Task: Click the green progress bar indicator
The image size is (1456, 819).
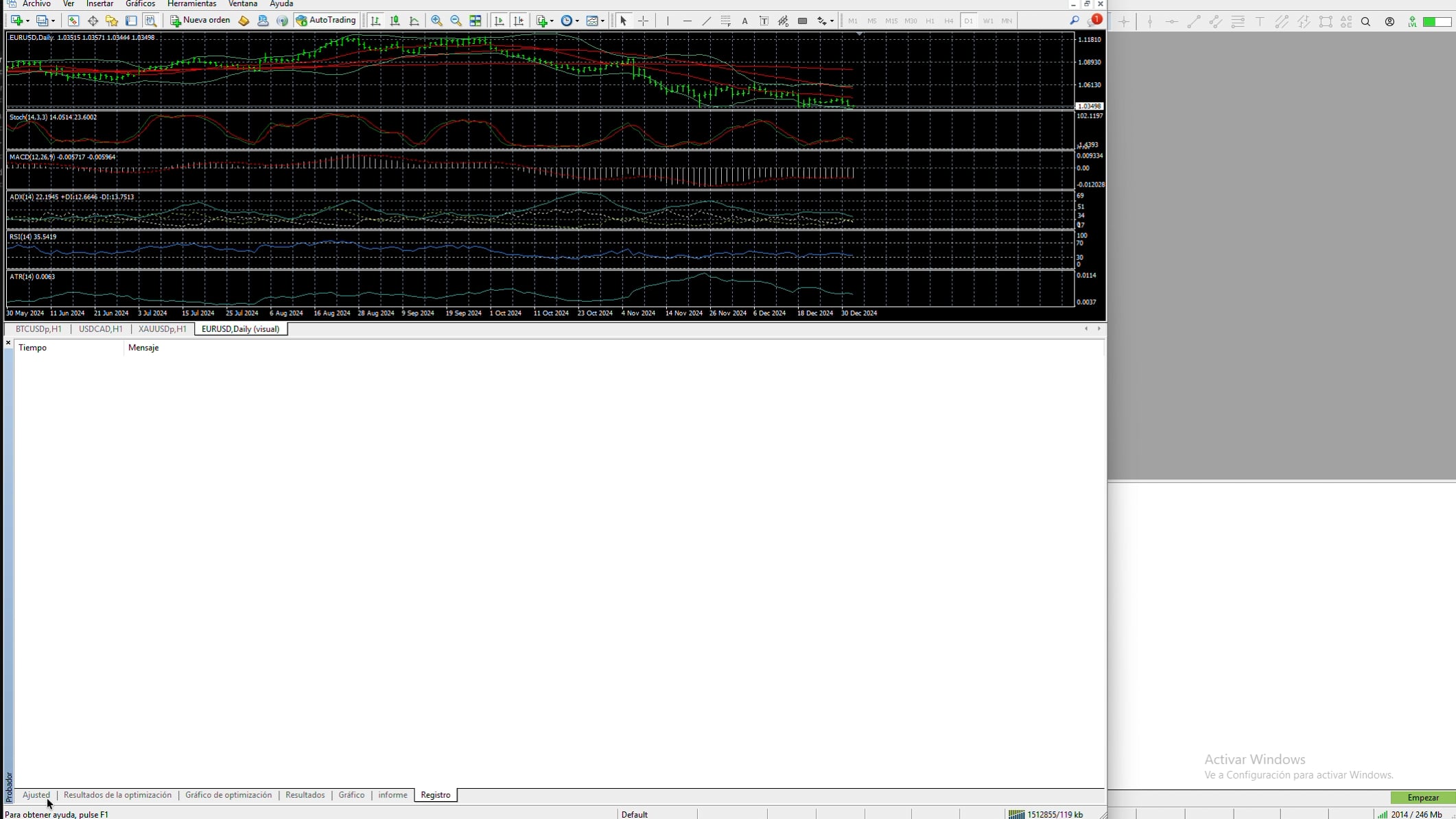Action: pyautogui.click(x=1436, y=22)
